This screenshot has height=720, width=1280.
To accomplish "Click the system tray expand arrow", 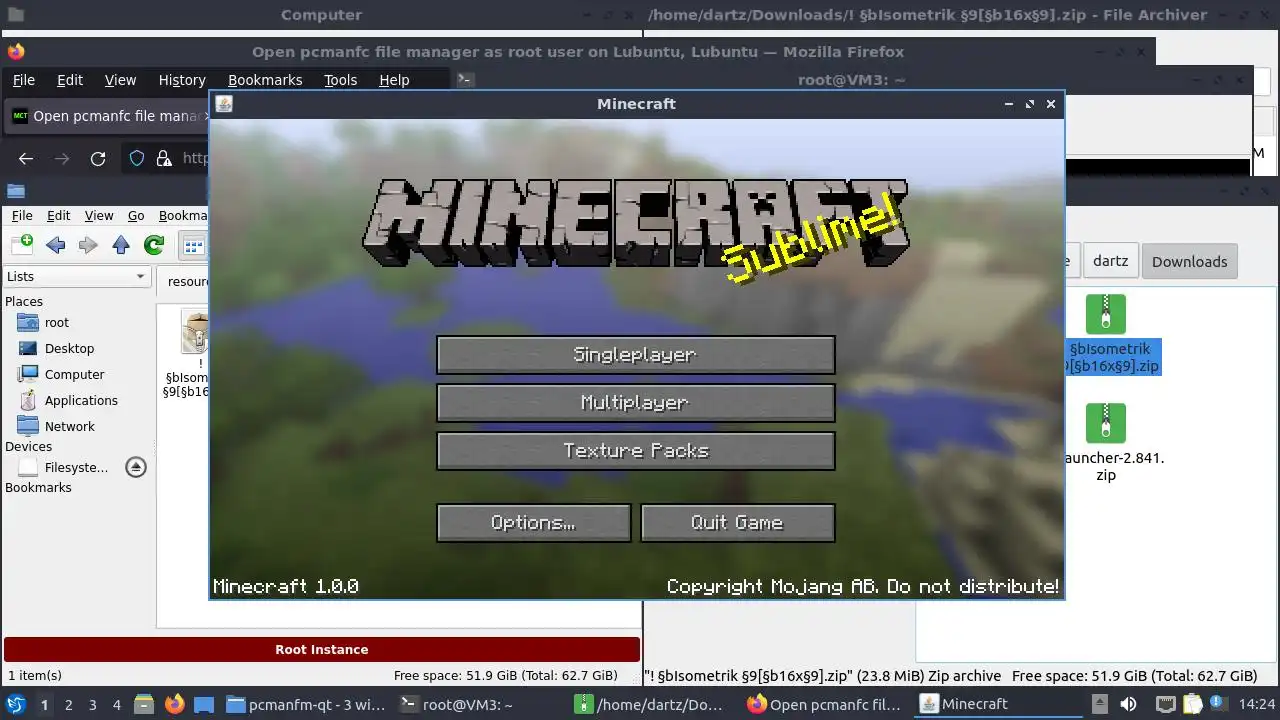I will (1099, 705).
